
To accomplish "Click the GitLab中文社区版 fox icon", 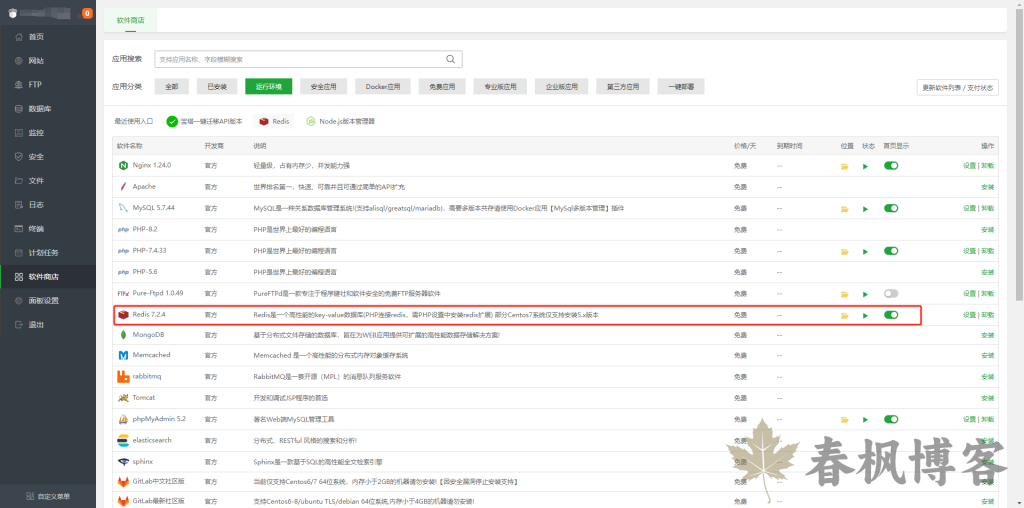I will [122, 482].
